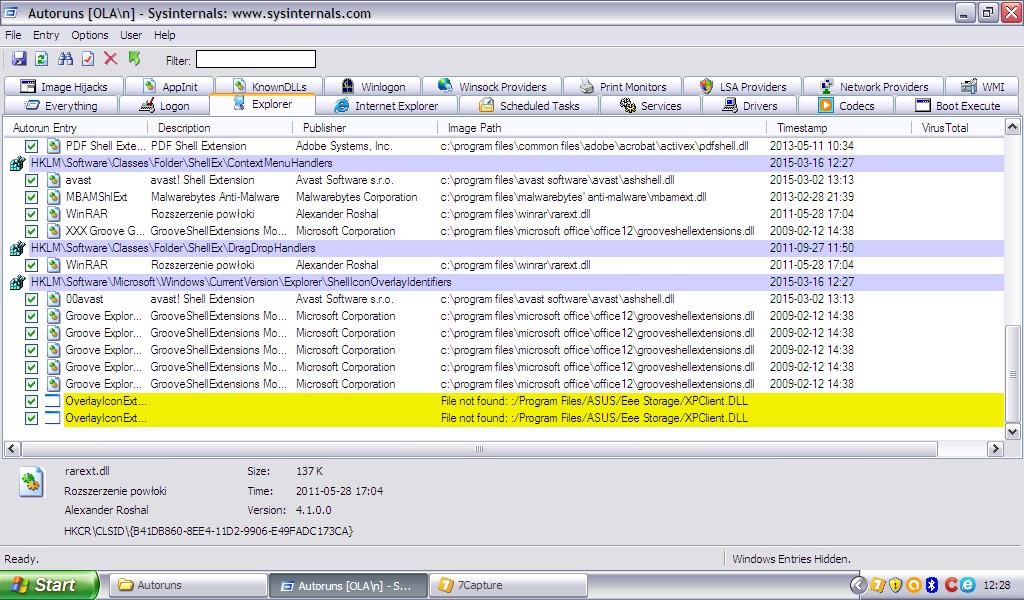Viewport: 1024px width, 600px height.
Task: Click the shield tray icon
Action: (x=896, y=585)
